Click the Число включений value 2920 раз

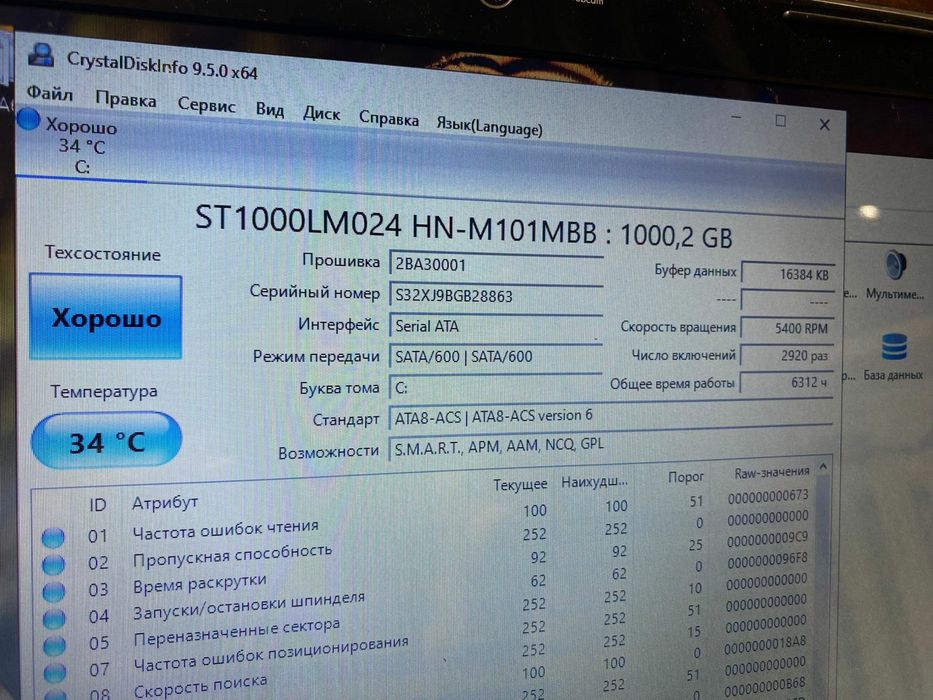pos(787,355)
